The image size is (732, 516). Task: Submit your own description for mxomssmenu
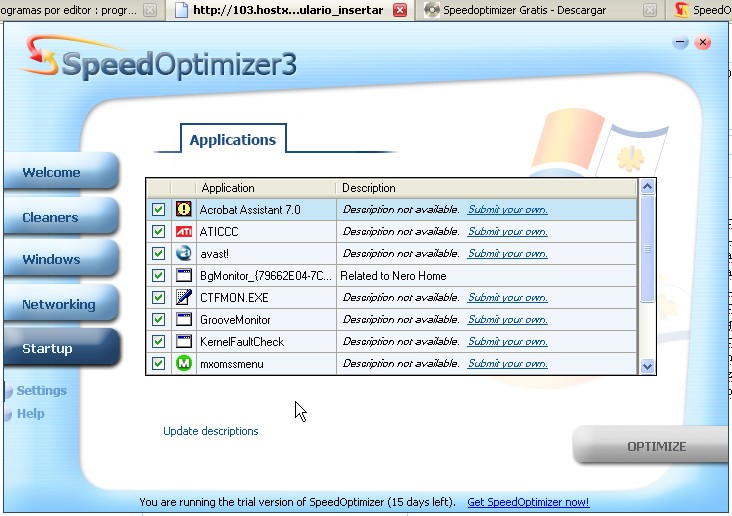pyautogui.click(x=507, y=363)
